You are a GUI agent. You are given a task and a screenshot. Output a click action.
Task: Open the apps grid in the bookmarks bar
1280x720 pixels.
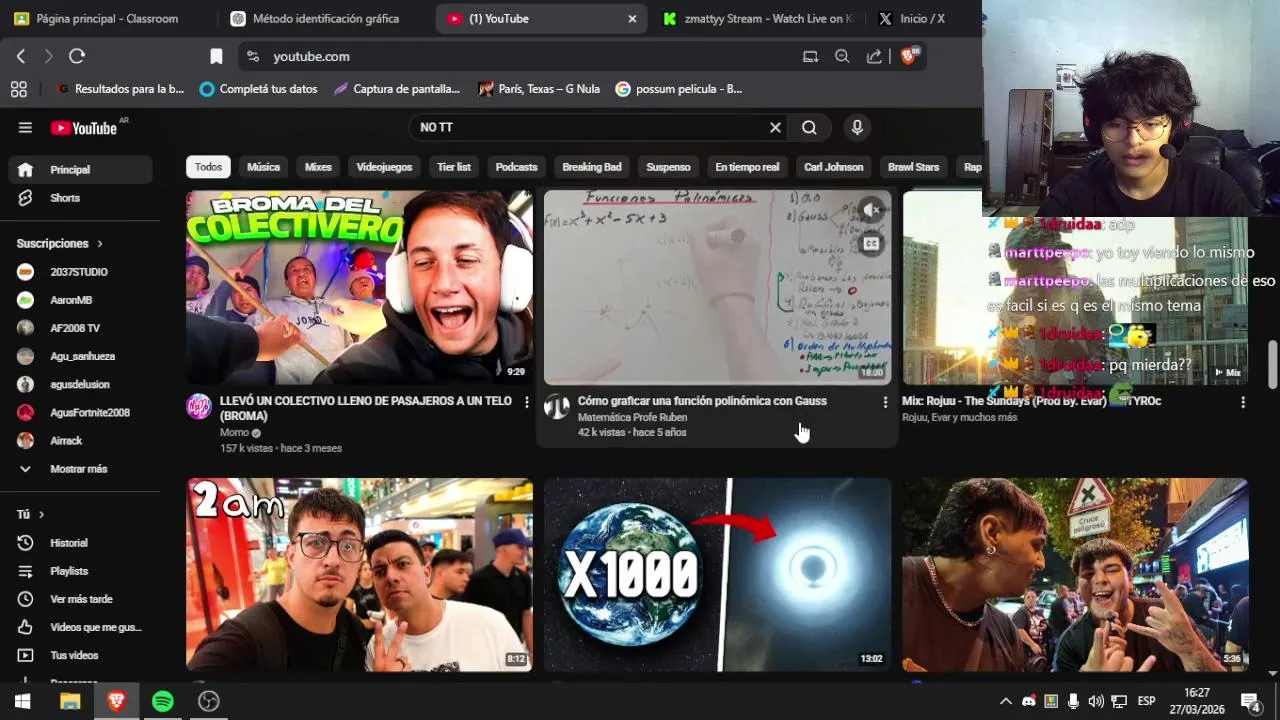click(19, 89)
